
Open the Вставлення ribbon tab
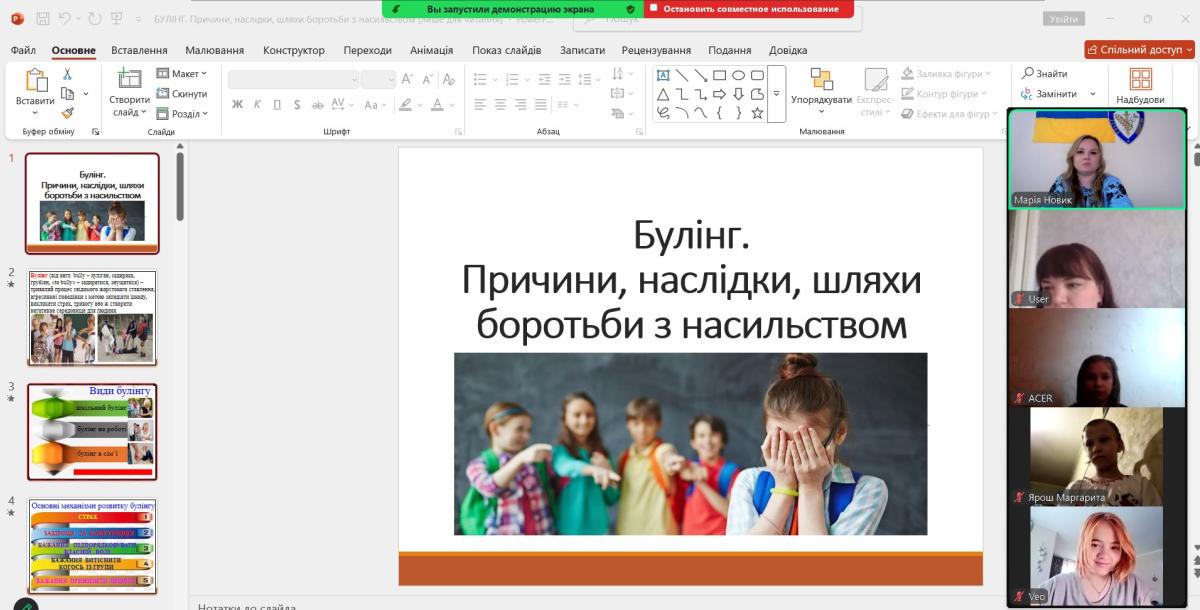point(139,50)
